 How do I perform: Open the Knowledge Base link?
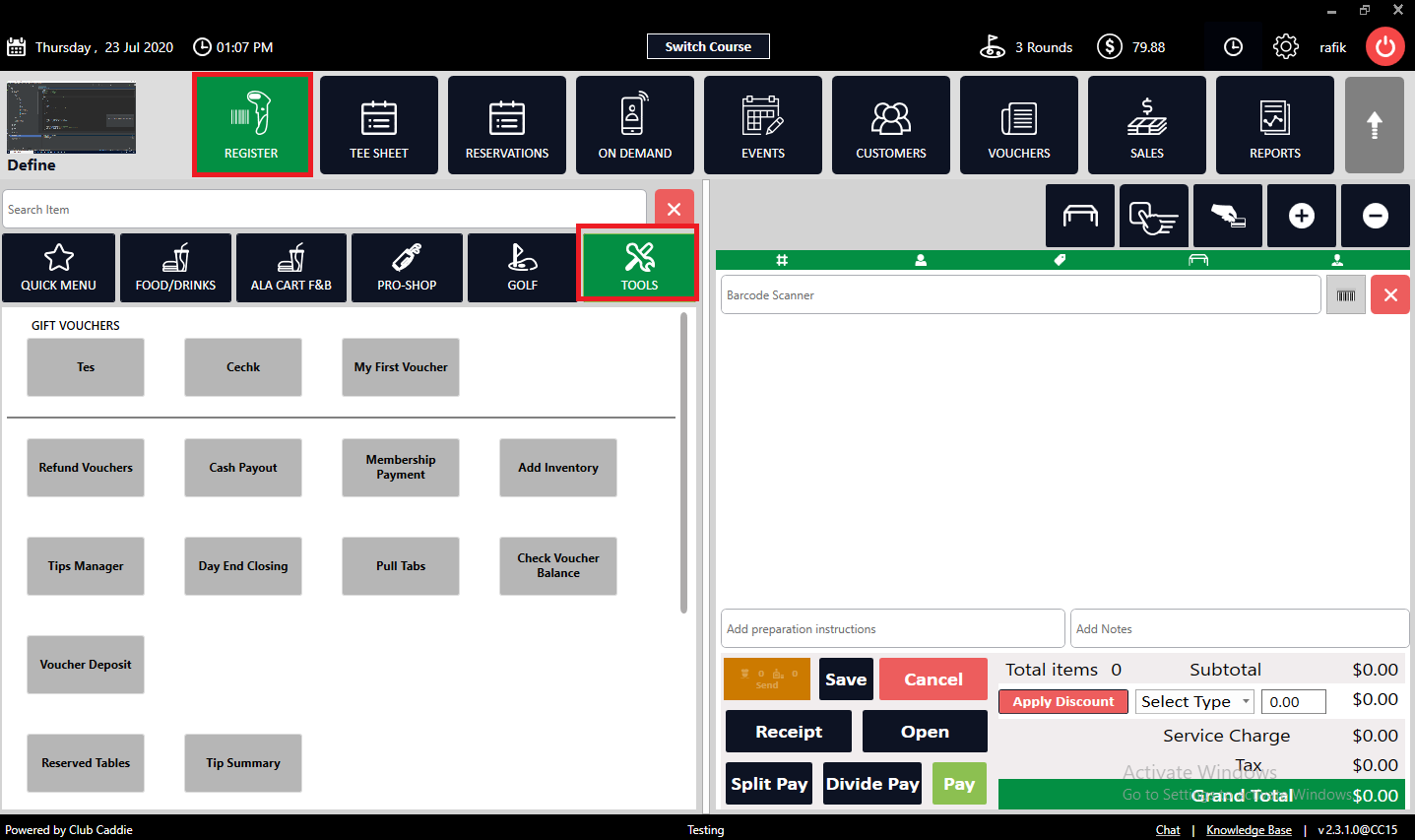(x=1249, y=830)
